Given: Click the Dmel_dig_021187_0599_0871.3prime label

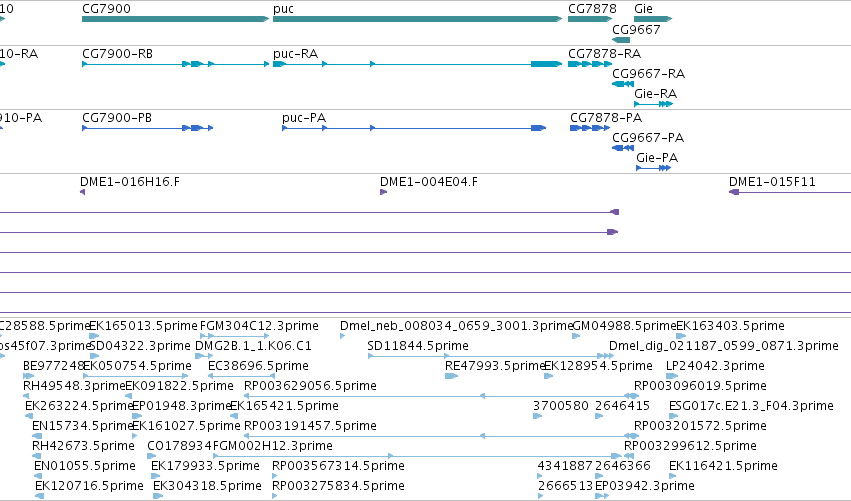Looking at the screenshot, I should coord(724,346).
